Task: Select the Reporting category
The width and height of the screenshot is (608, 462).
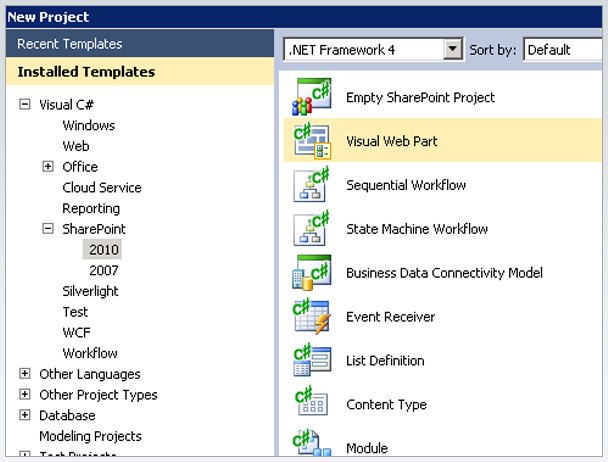Action: coord(91,209)
